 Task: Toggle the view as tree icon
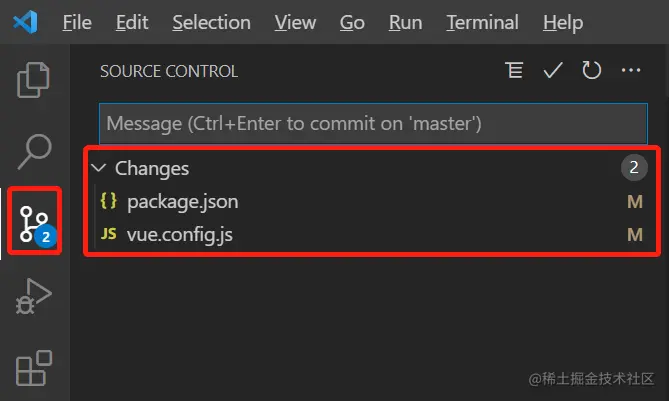tap(514, 70)
